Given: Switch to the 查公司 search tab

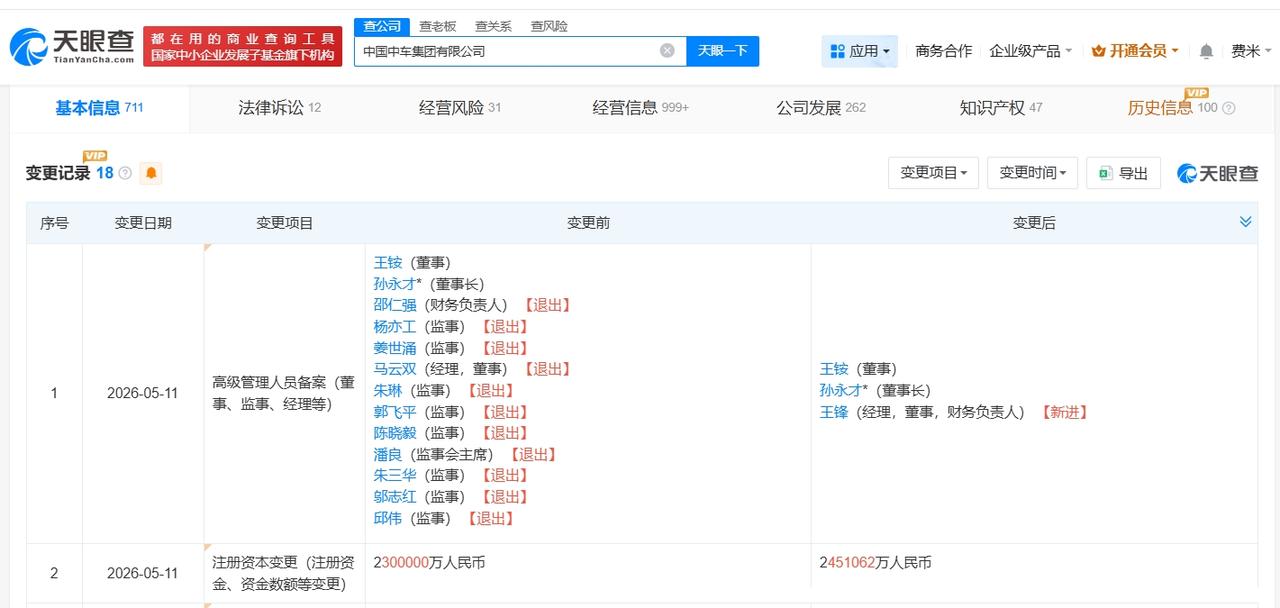Looking at the screenshot, I should tap(382, 26).
